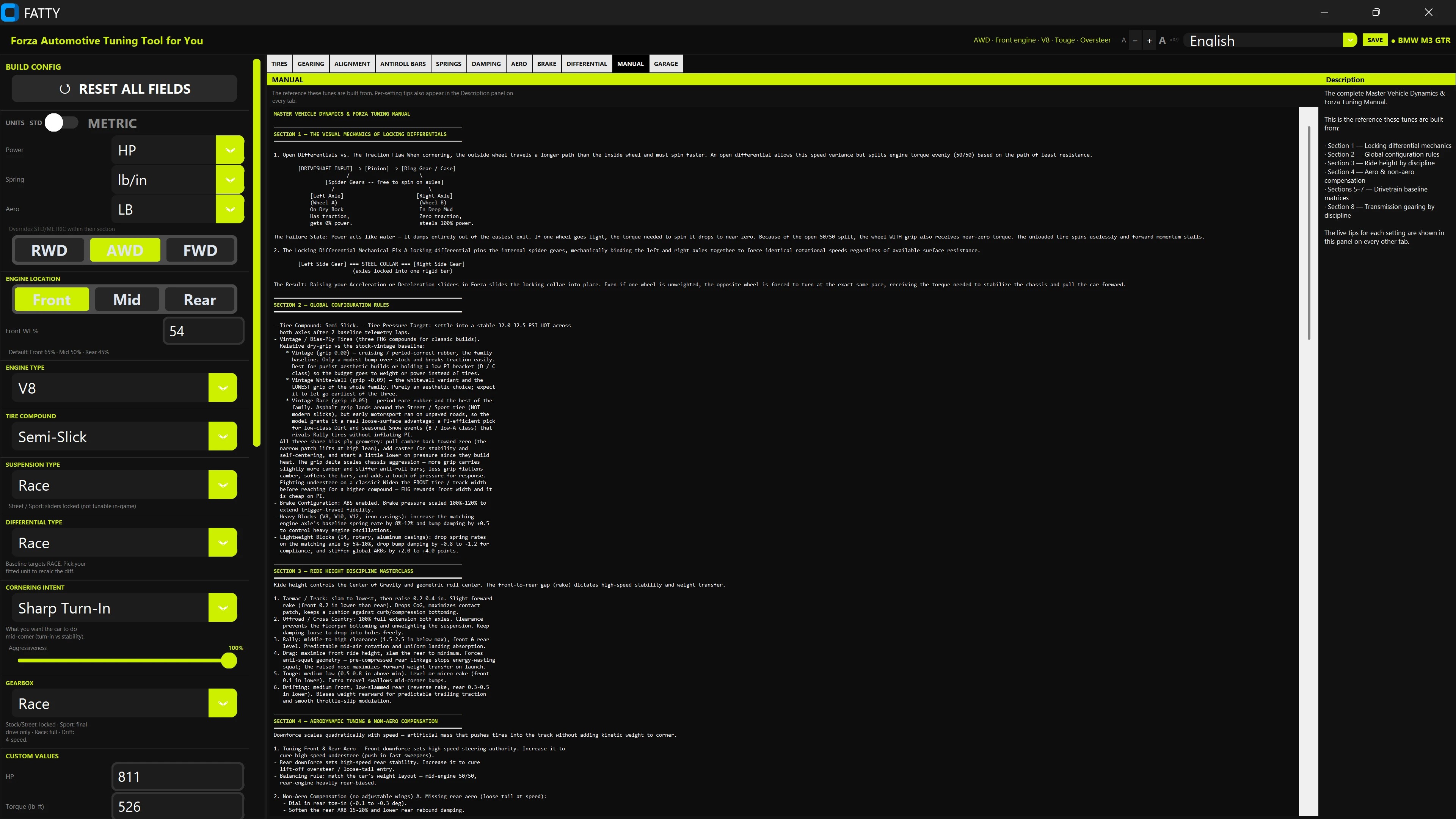Switch to the ALIGNMENT tab
The width and height of the screenshot is (1456, 819).
click(x=352, y=64)
